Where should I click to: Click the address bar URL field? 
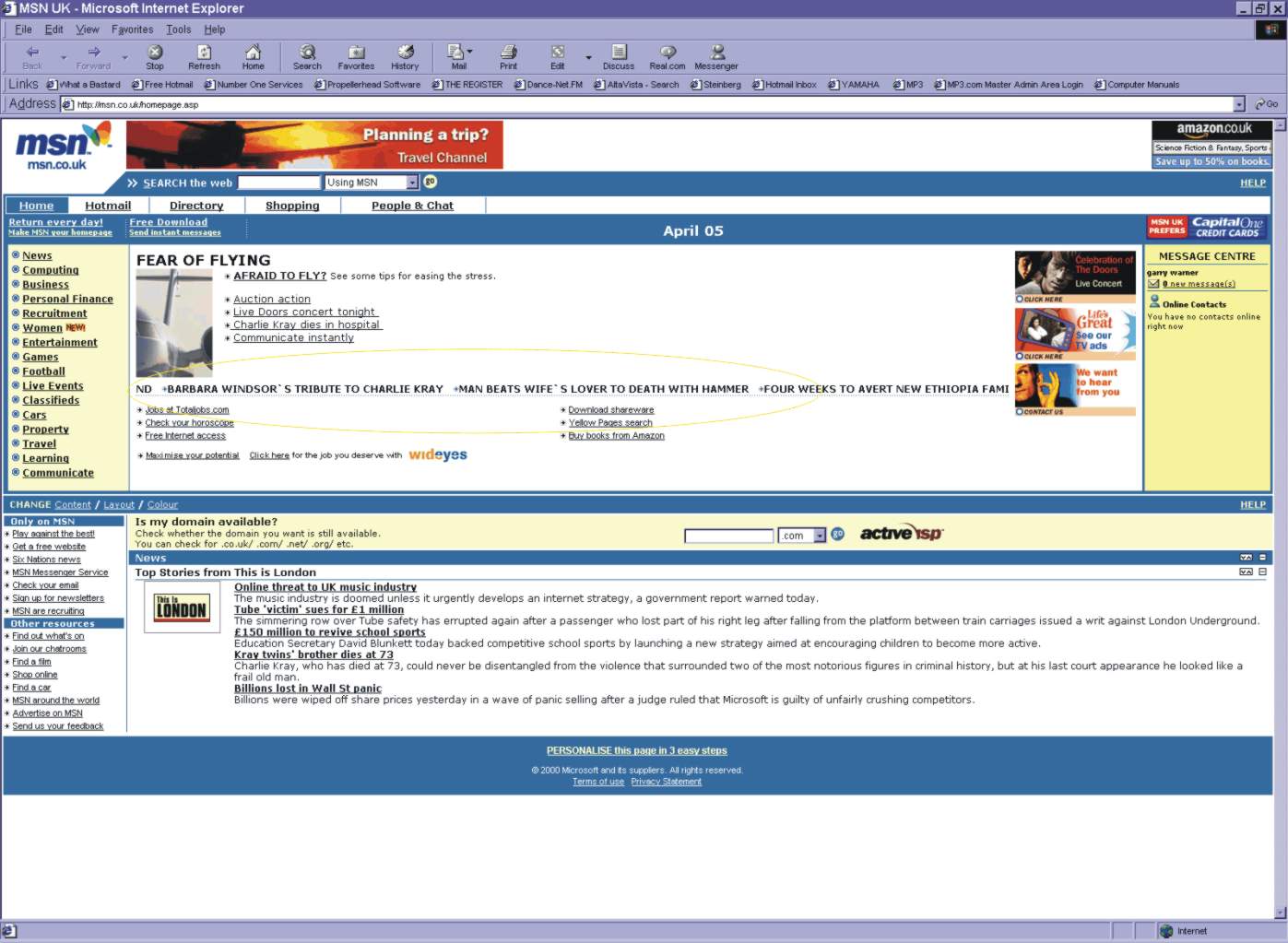click(646, 104)
